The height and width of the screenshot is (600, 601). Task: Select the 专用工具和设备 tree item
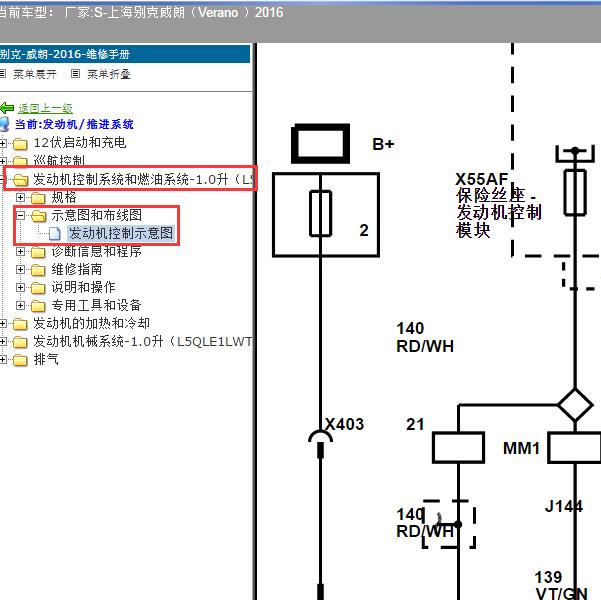coord(96,305)
